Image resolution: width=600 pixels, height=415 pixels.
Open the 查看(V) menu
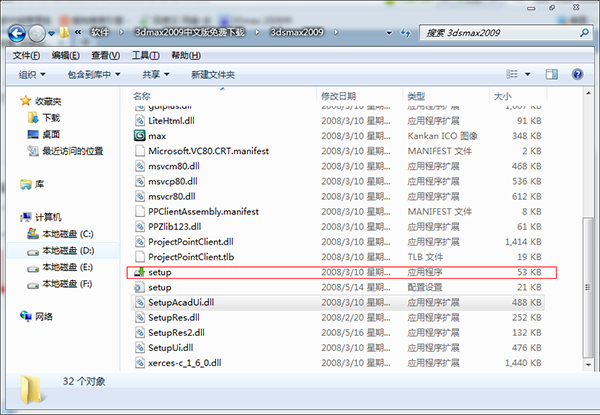pyautogui.click(x=106, y=56)
